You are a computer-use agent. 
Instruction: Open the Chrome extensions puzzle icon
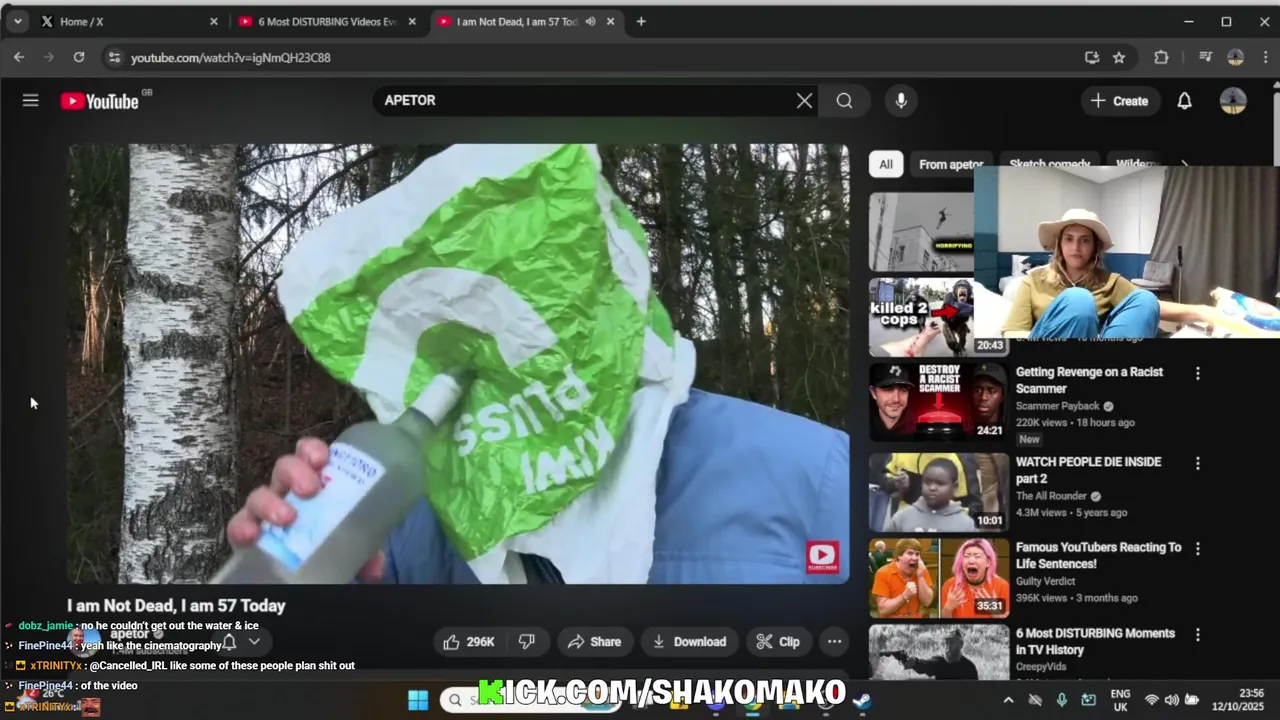click(1161, 57)
